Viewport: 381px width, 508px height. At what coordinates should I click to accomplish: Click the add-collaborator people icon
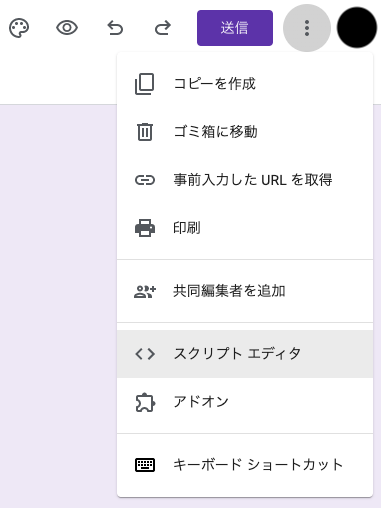145,291
